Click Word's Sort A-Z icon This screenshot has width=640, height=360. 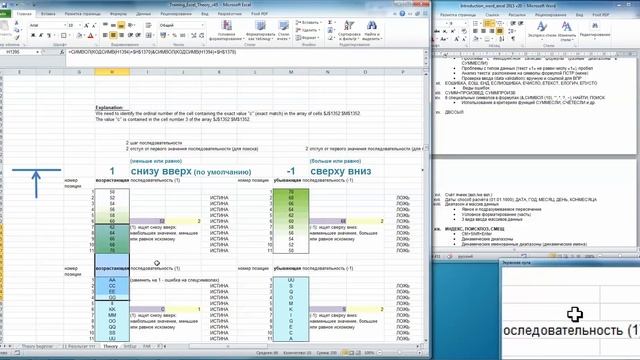click(x=502, y=39)
